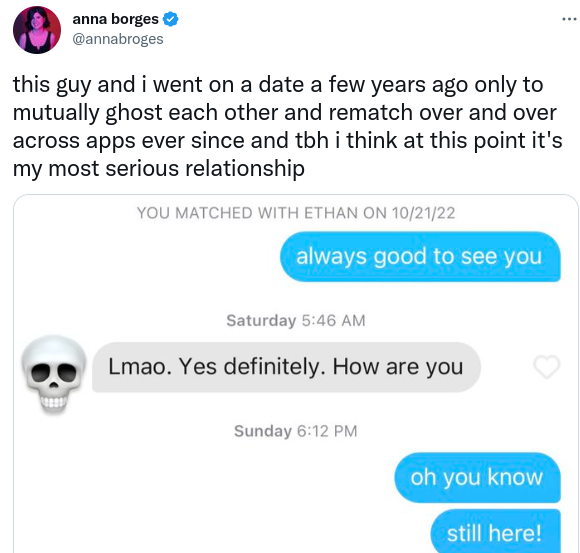
Task: Open the @annabroges handle link
Action: 118,39
